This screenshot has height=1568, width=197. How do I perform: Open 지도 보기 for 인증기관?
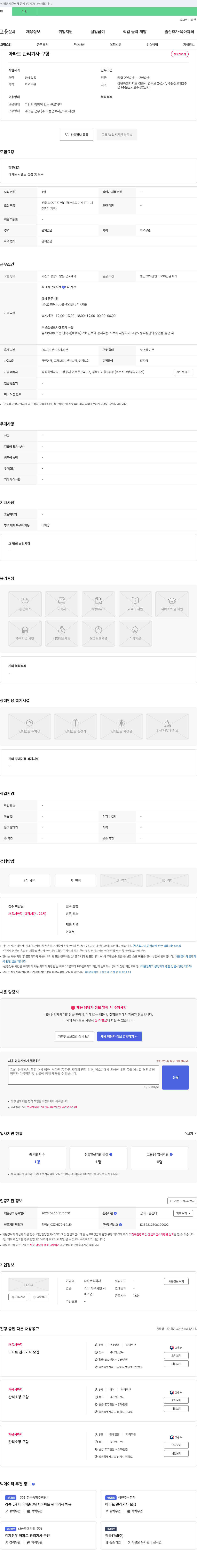183,1213
